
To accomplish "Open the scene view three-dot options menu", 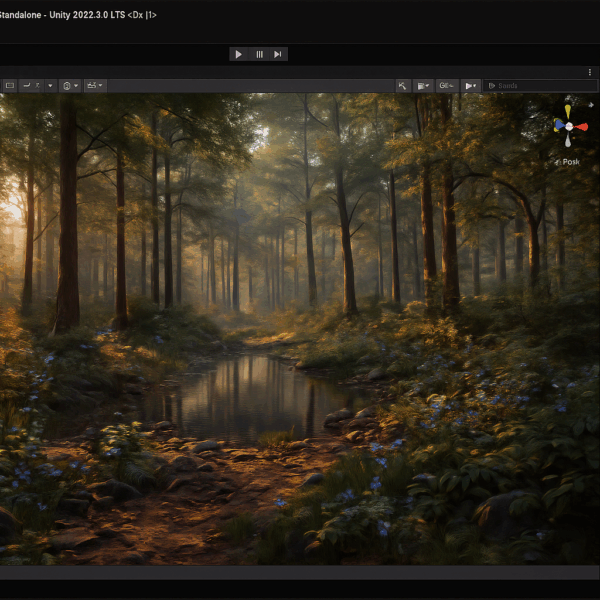I will click(590, 72).
